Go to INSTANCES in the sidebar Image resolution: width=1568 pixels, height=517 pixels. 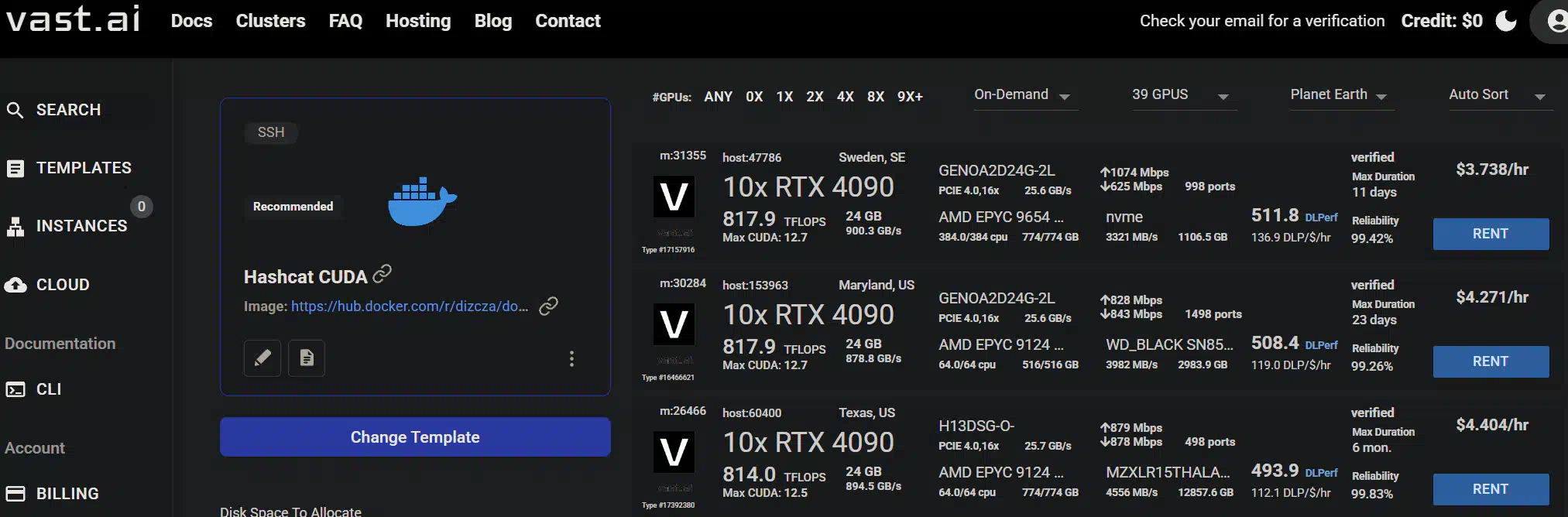tap(81, 226)
